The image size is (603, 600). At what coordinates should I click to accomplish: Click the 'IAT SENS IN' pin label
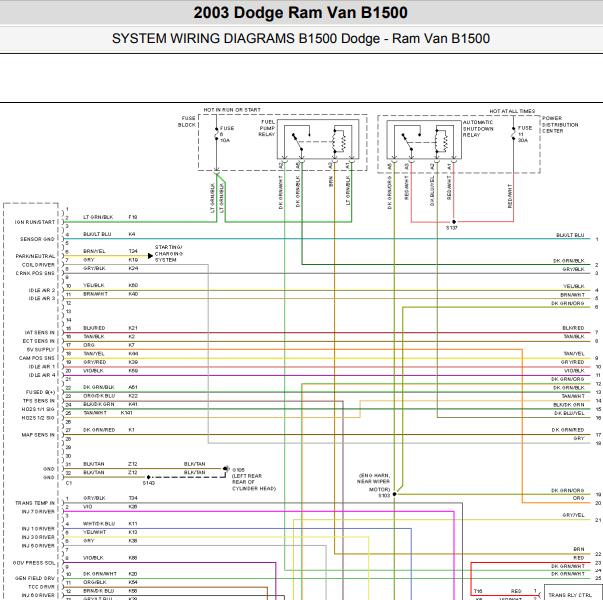tap(40, 333)
